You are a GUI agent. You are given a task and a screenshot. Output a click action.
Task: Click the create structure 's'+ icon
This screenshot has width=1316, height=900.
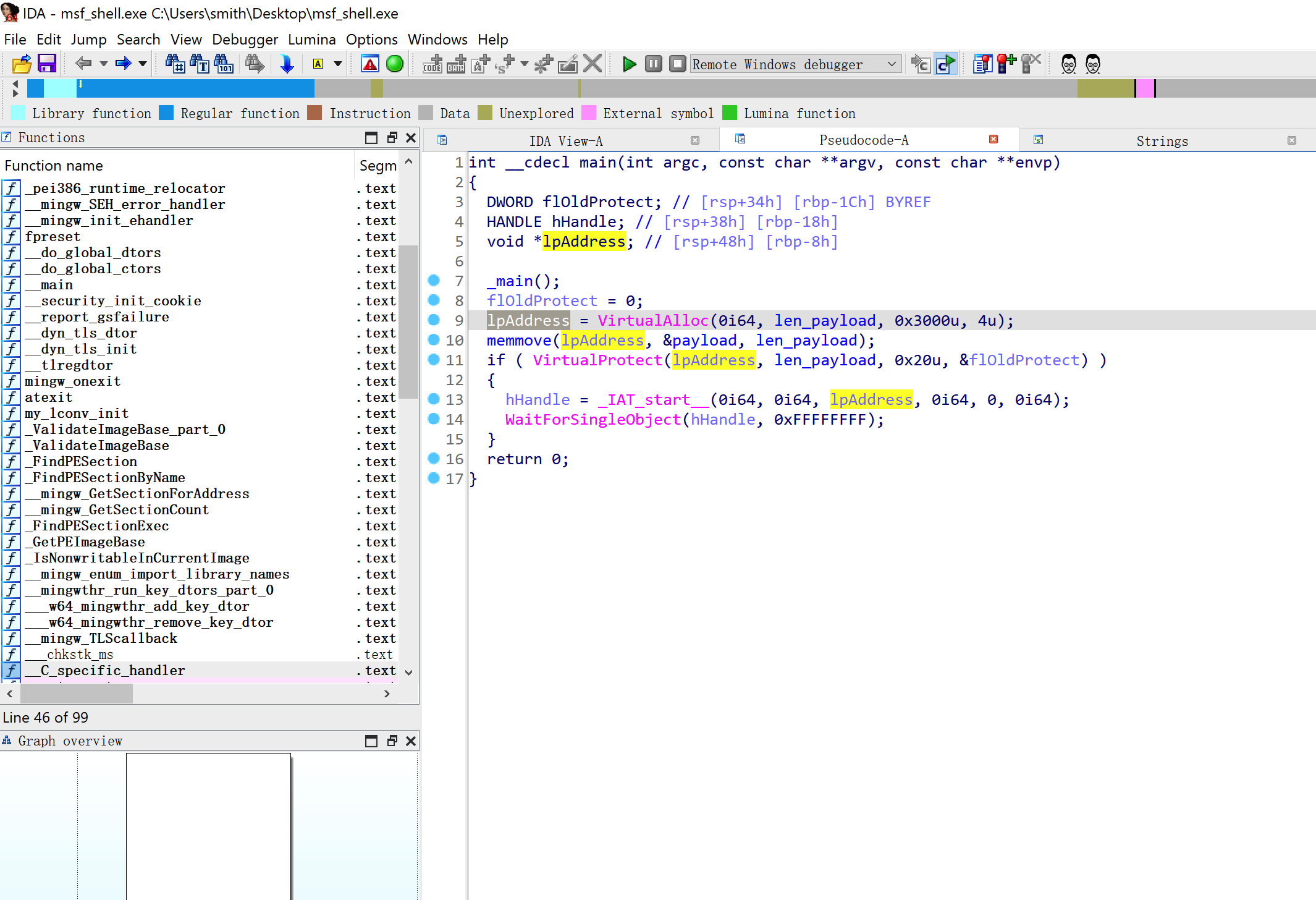pyautogui.click(x=505, y=64)
